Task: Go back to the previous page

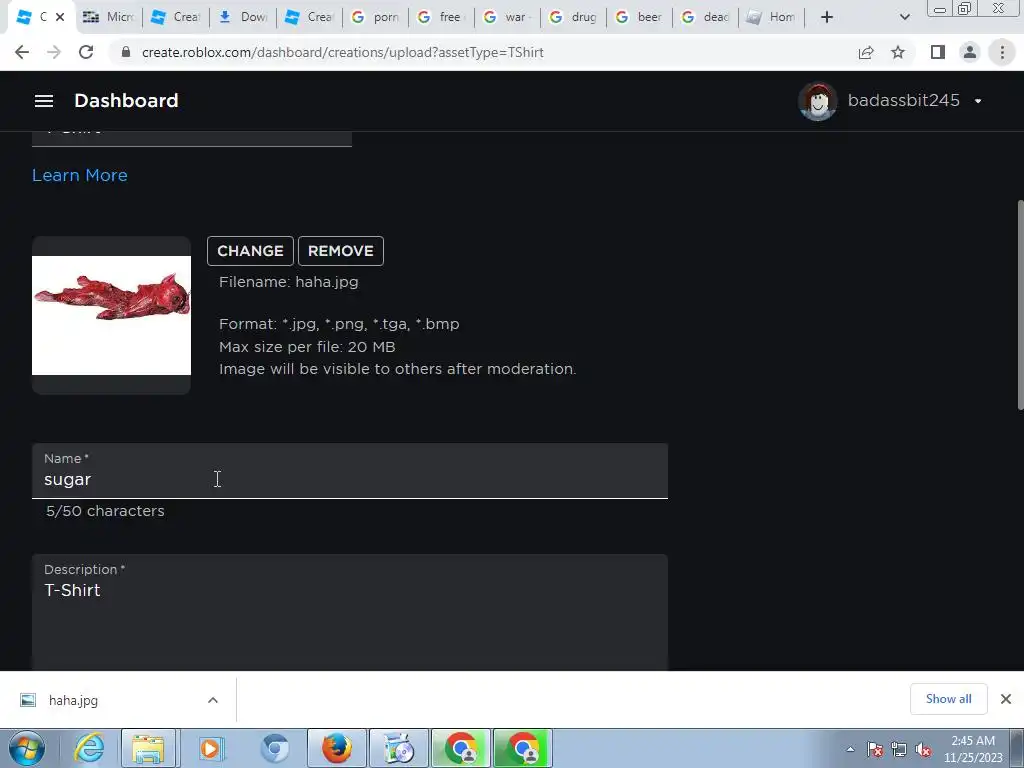Action: tap(22, 52)
